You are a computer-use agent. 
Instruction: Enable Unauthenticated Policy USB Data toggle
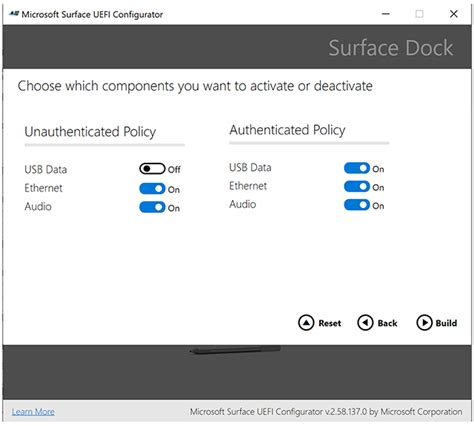pyautogui.click(x=152, y=169)
